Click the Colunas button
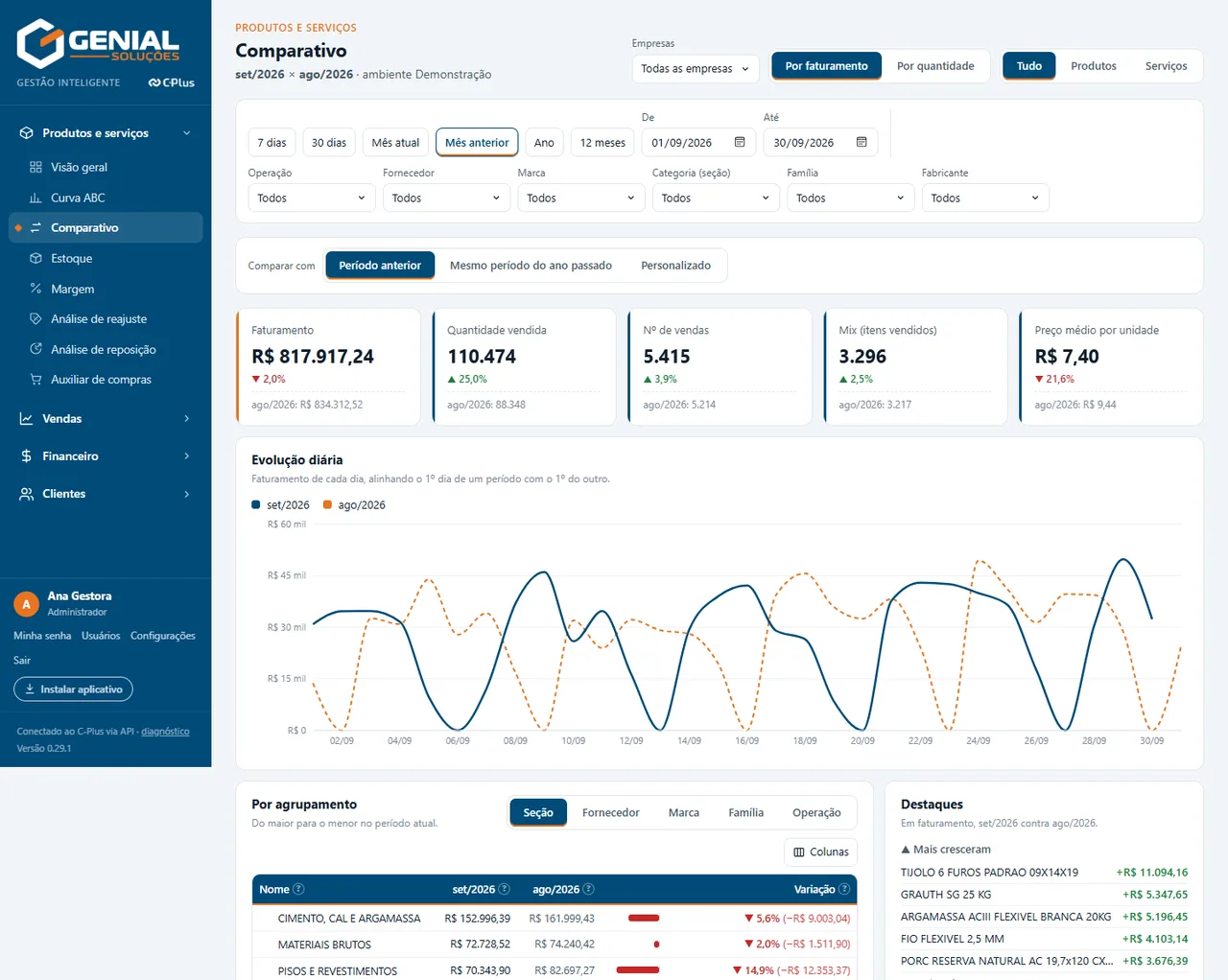 point(821,852)
